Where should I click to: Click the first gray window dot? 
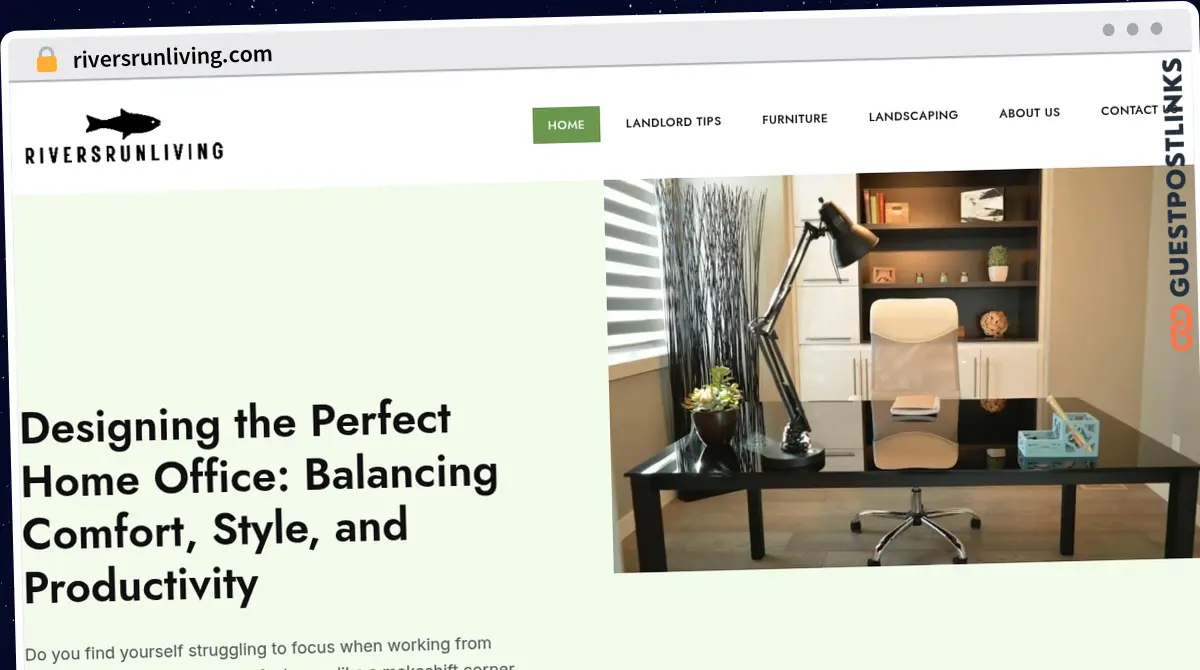[x=1108, y=30]
